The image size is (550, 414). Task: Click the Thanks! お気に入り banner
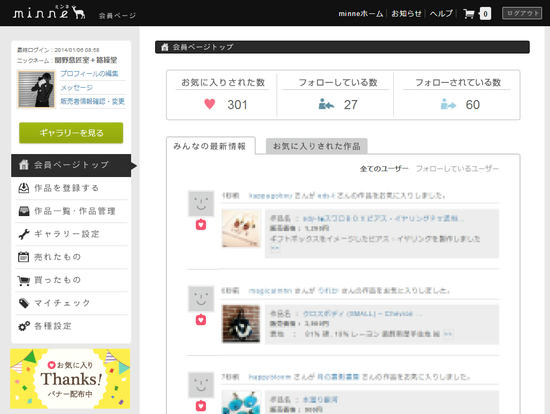pyautogui.click(x=70, y=379)
